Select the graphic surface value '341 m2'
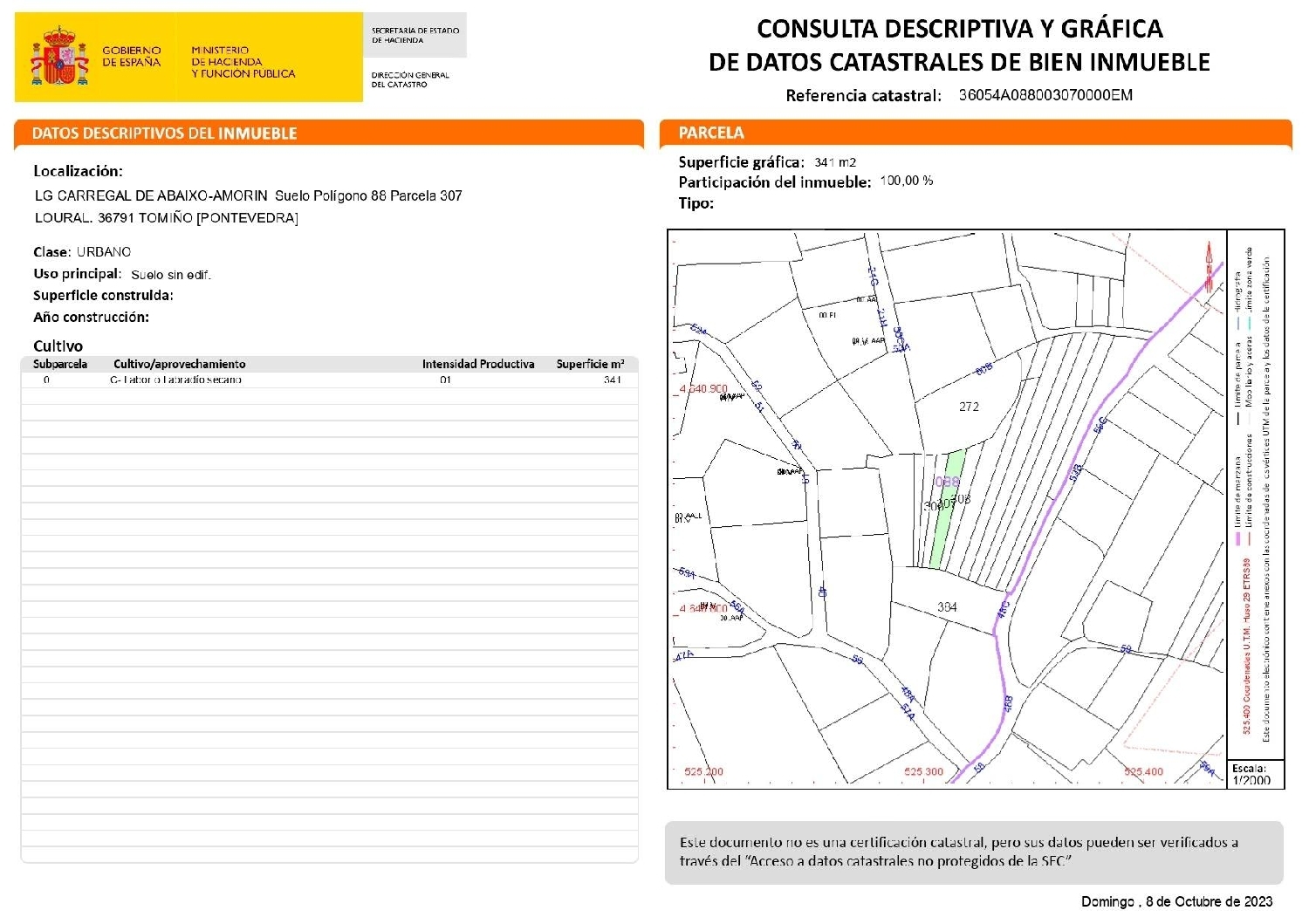 835,162
